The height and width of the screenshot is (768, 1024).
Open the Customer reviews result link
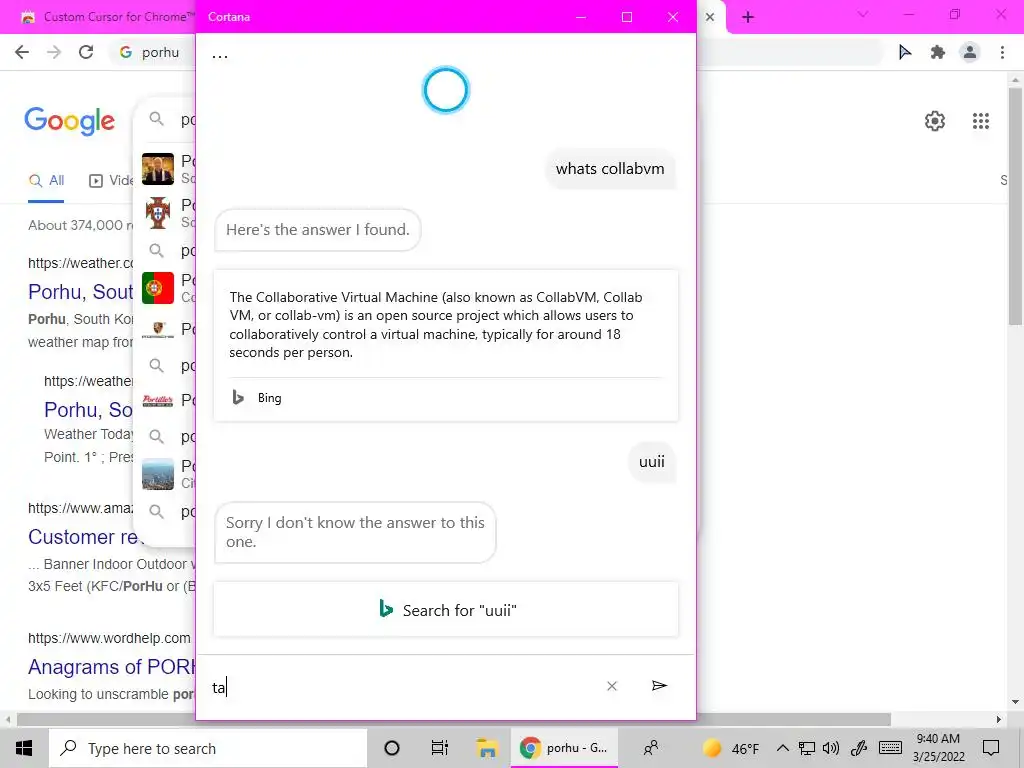click(84, 537)
